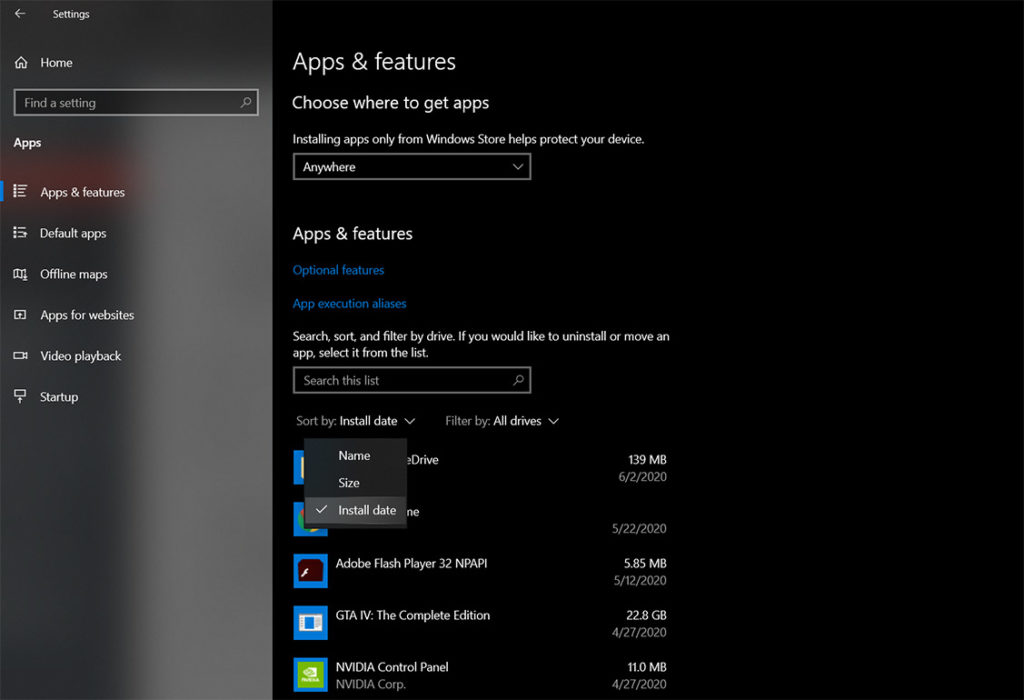Click the GTA IV app icon
1024x700 pixels.
[310, 622]
